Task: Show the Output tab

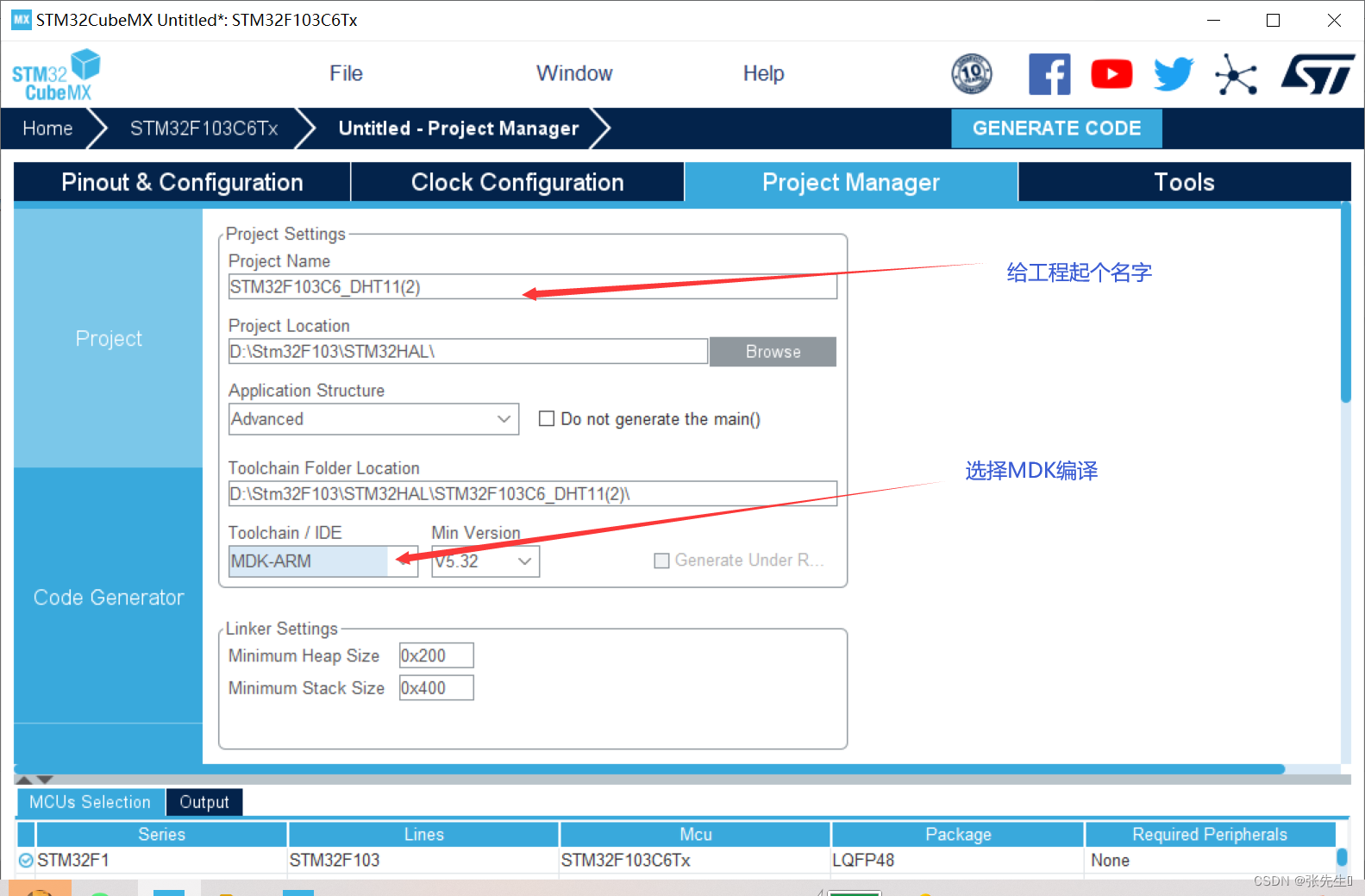Action: coord(204,802)
